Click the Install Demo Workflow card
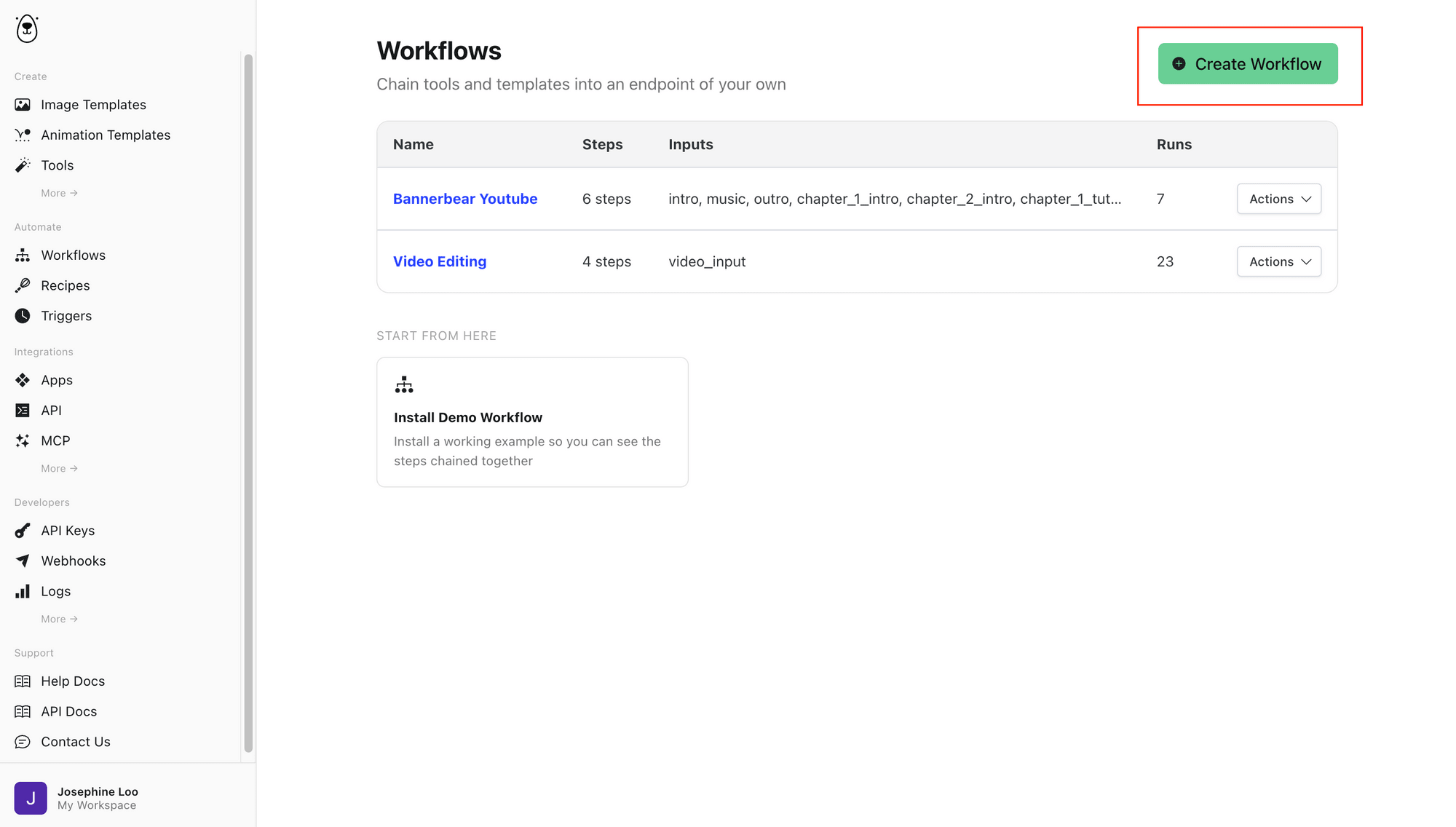This screenshot has width=1456, height=827. (x=532, y=422)
